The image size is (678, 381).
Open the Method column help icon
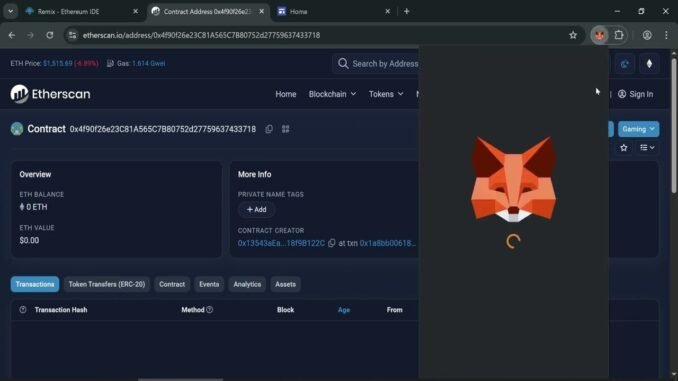click(210, 310)
